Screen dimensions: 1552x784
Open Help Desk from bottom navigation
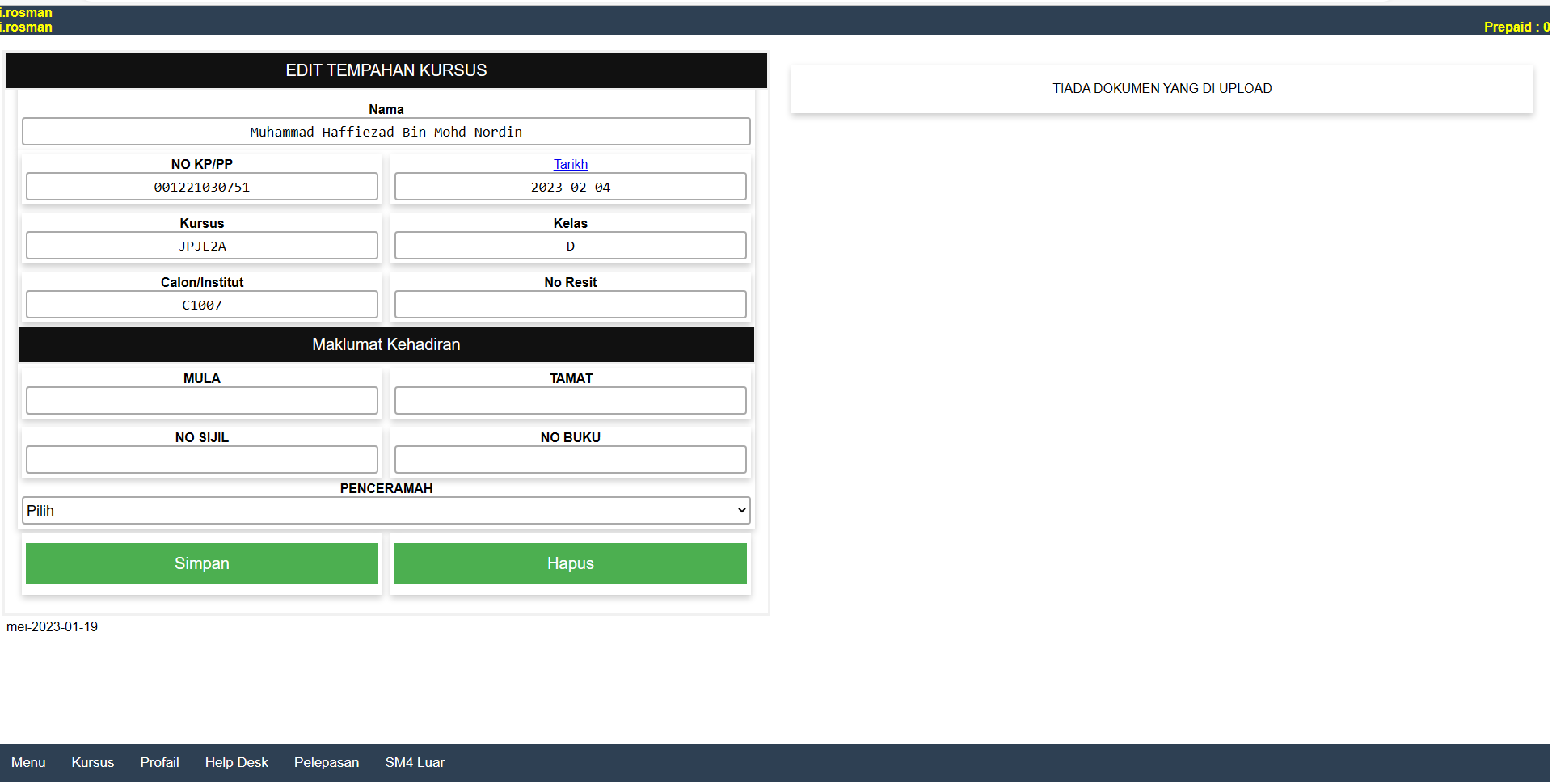(236, 762)
